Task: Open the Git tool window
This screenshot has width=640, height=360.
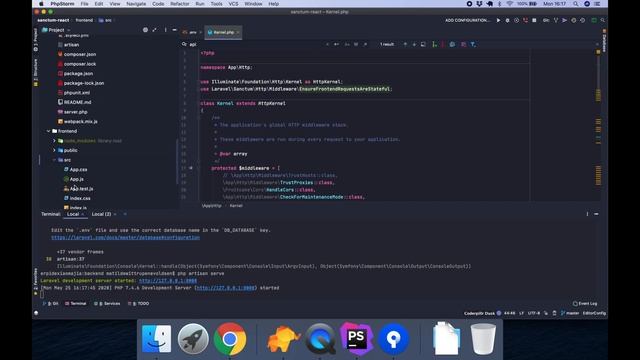Action: click(51, 304)
